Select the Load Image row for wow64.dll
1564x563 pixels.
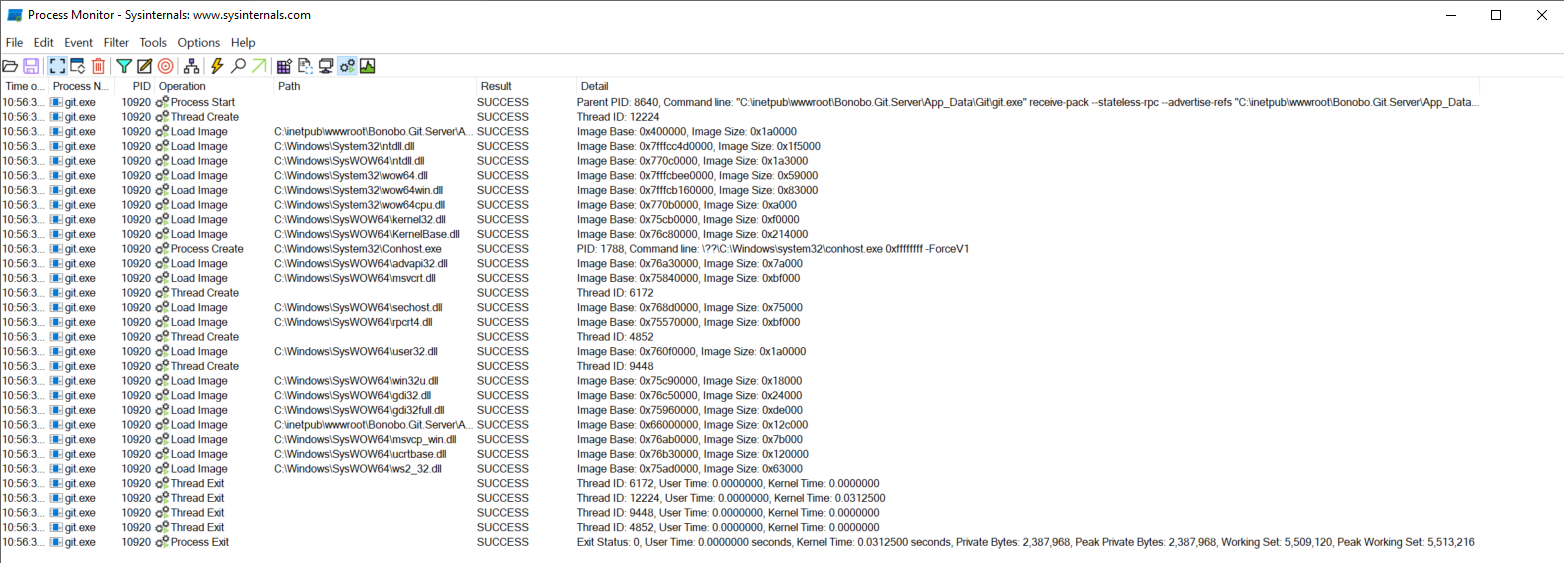742,175
